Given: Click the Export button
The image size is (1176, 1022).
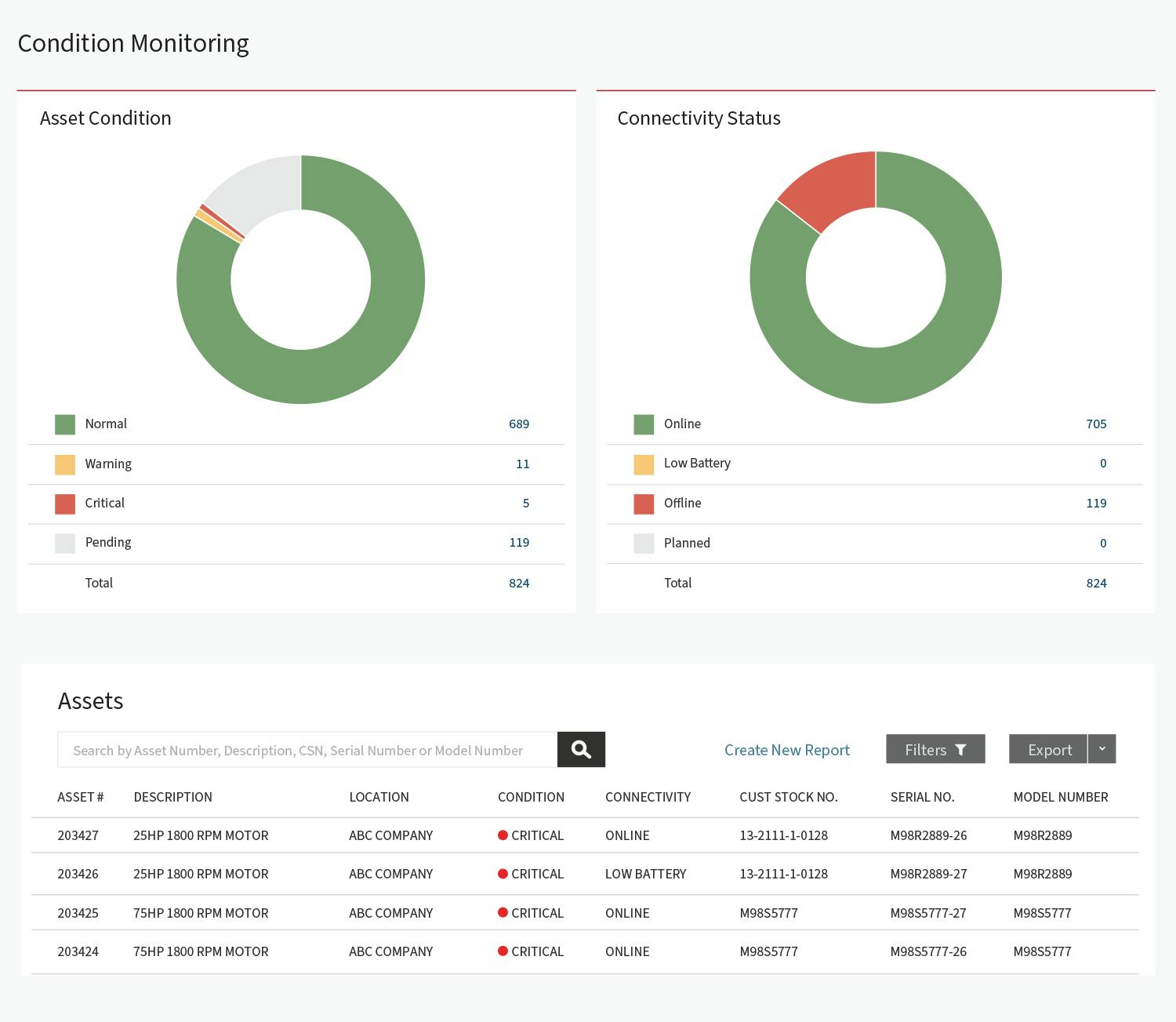Looking at the screenshot, I should coord(1048,749).
